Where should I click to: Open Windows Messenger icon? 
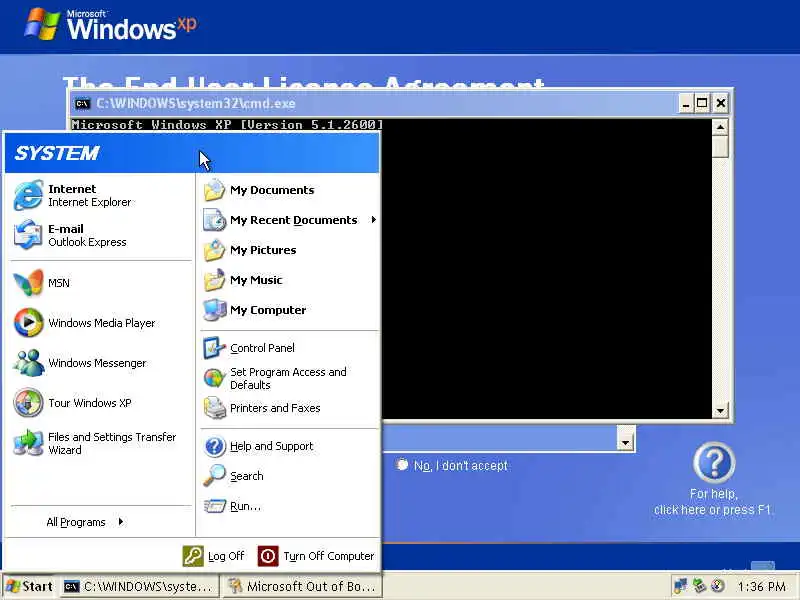point(28,363)
